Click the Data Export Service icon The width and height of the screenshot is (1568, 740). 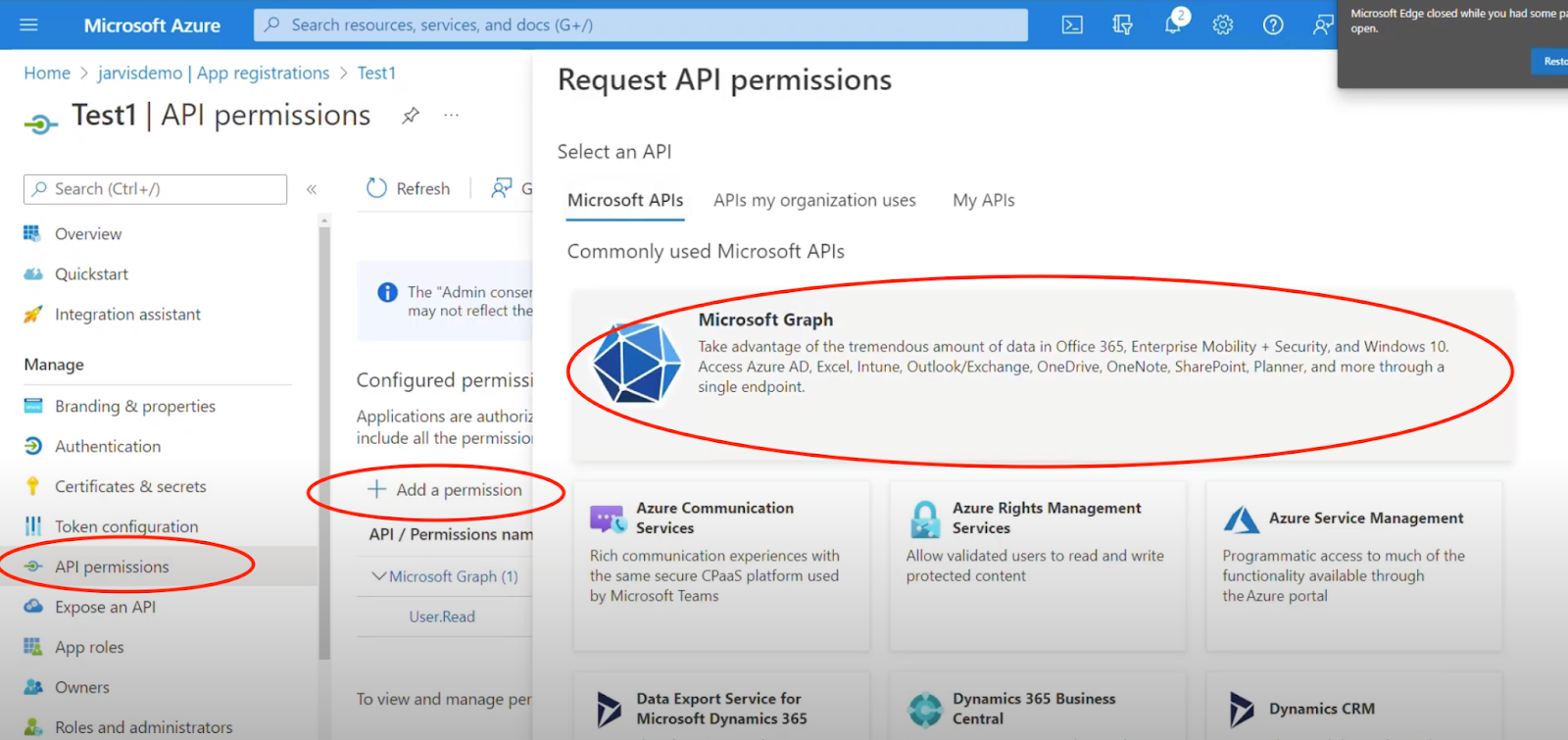tap(609, 709)
